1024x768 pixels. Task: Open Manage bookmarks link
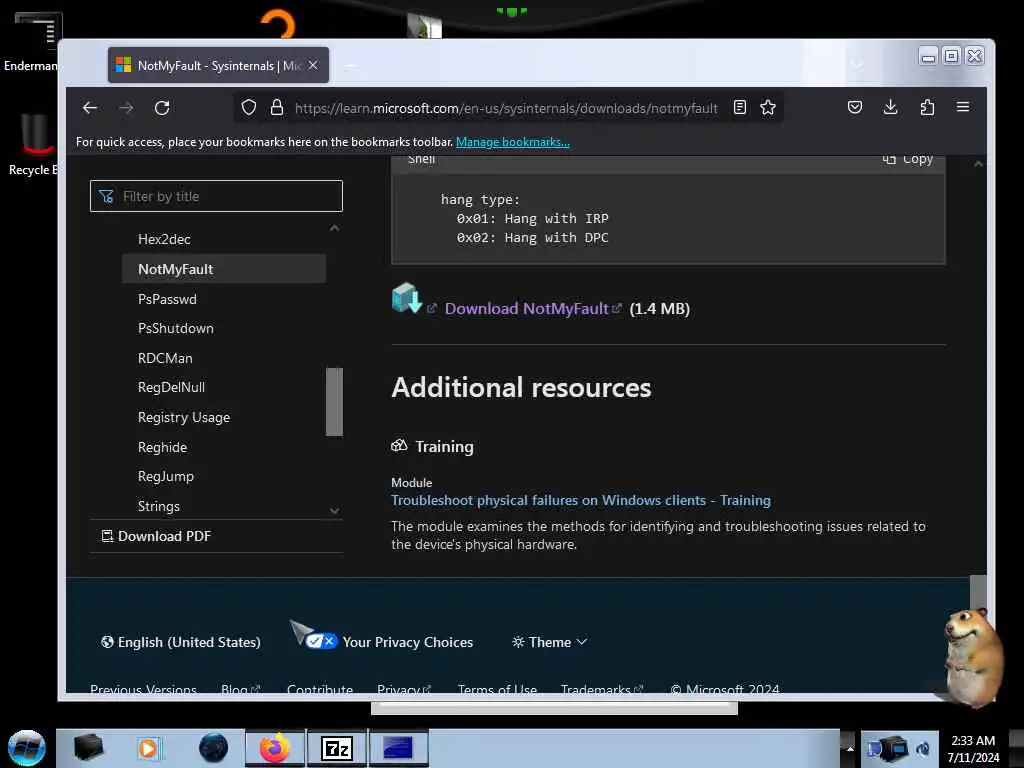[513, 142]
